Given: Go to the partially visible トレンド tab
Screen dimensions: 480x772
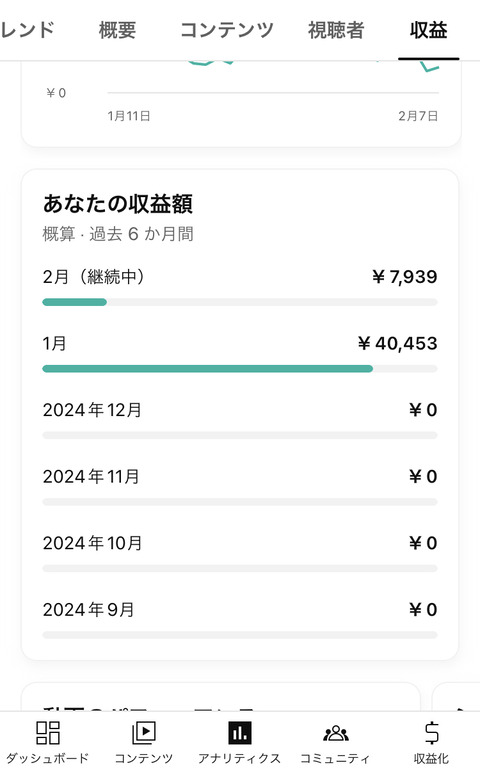Looking at the screenshot, I should click(27, 30).
